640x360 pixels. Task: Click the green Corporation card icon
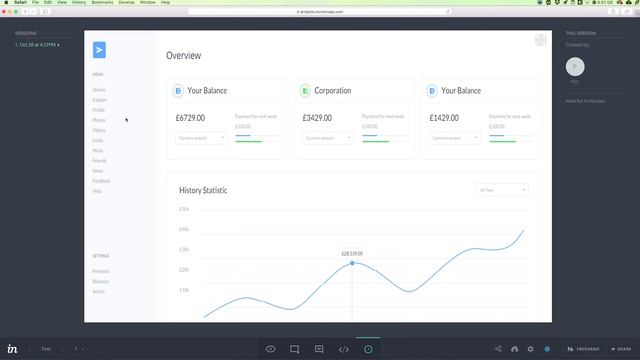point(305,91)
